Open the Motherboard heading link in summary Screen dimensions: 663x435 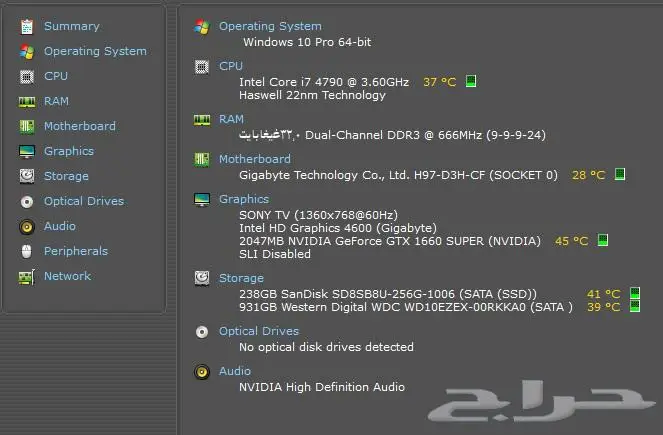coord(254,159)
